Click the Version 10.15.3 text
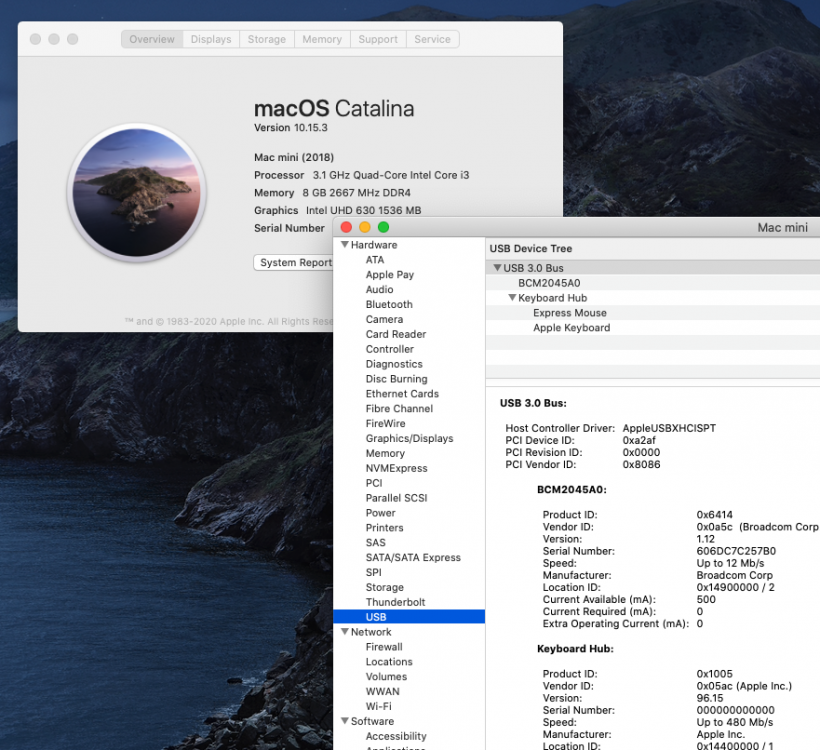This screenshot has height=750, width=820. pos(290,128)
